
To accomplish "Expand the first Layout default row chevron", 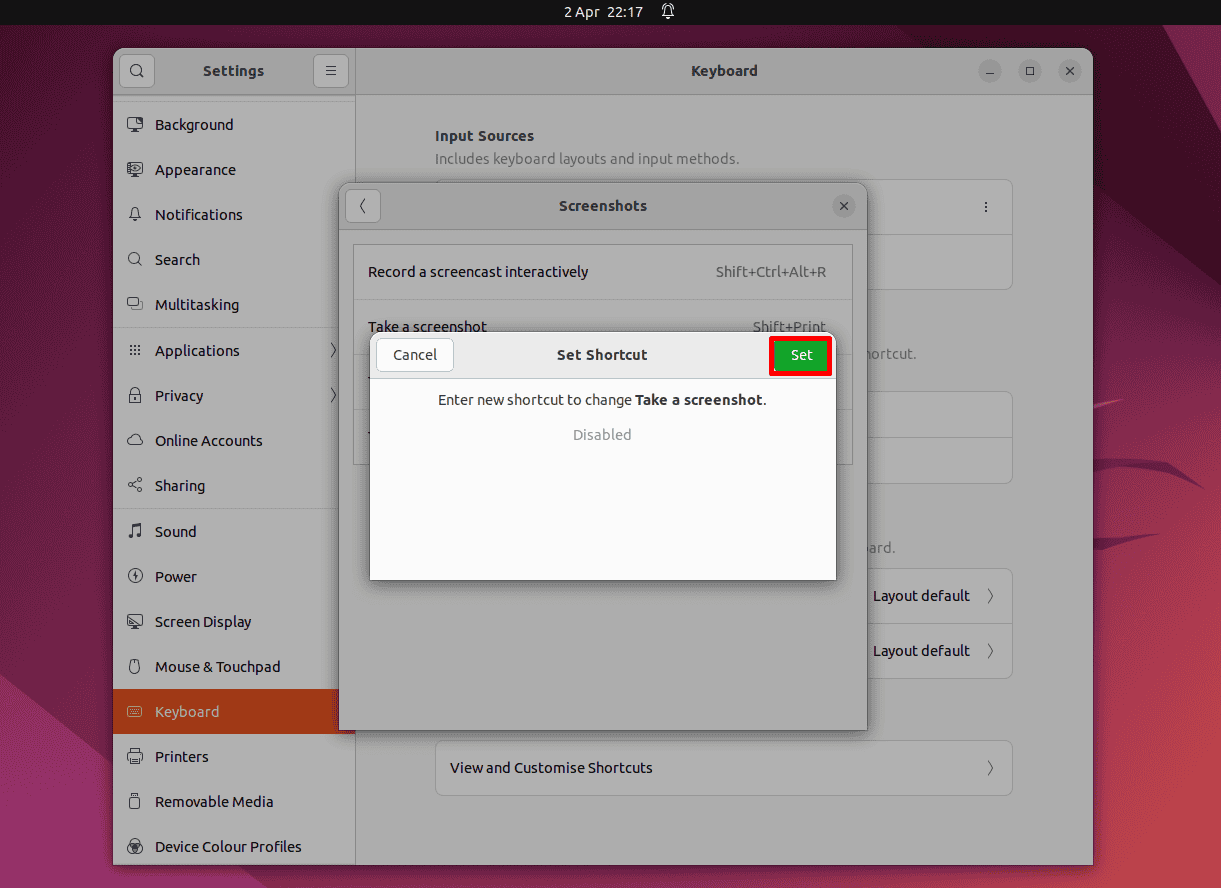I will coord(990,596).
